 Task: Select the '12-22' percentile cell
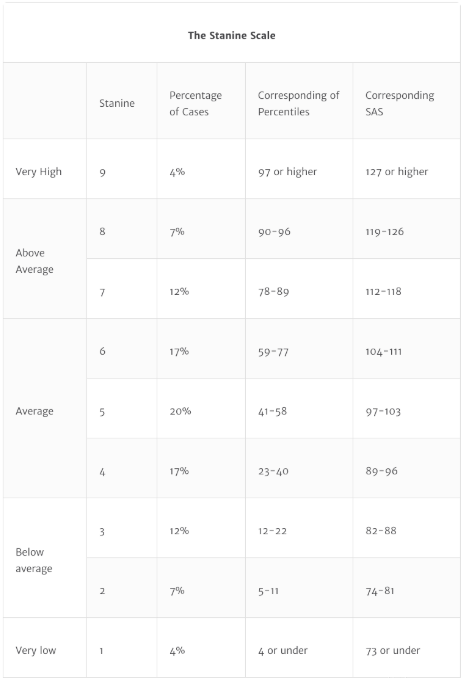pos(272,531)
